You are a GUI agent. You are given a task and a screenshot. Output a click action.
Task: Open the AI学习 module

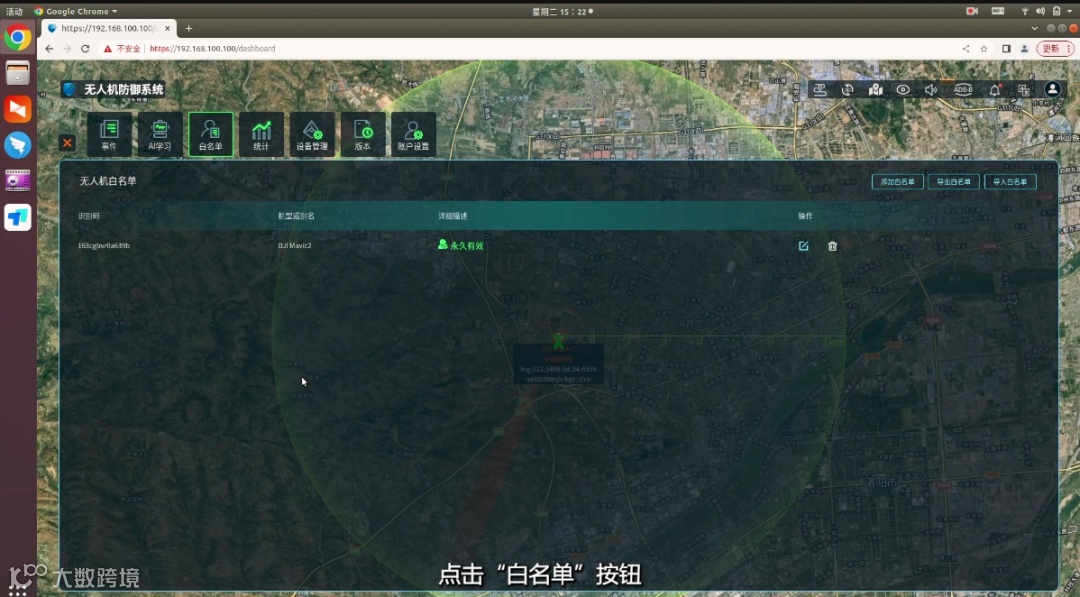pyautogui.click(x=160, y=134)
